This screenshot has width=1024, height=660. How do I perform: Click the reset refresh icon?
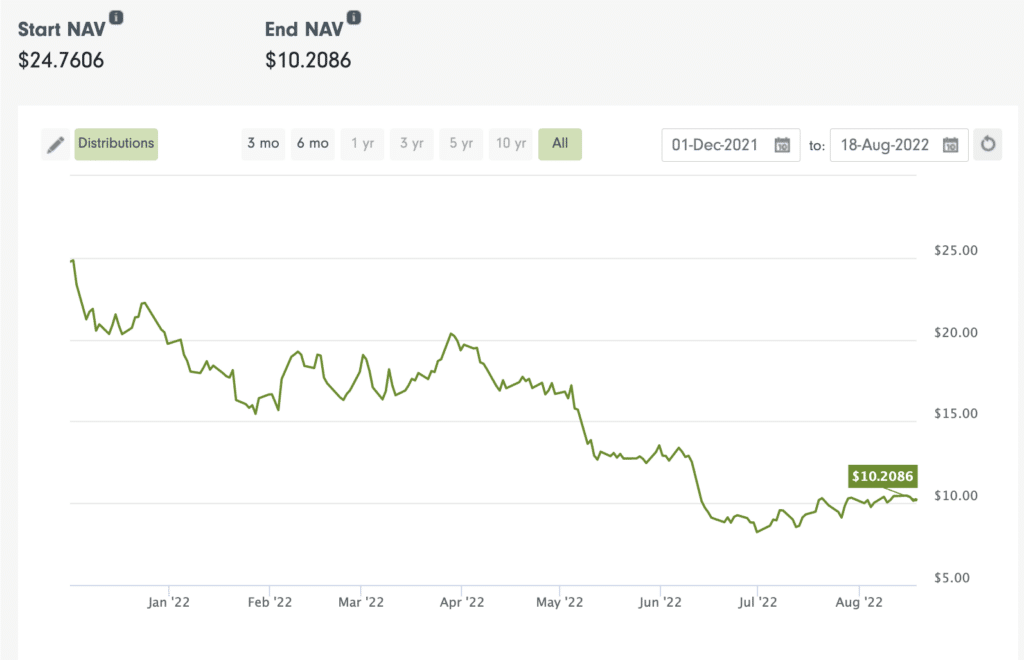coord(988,144)
